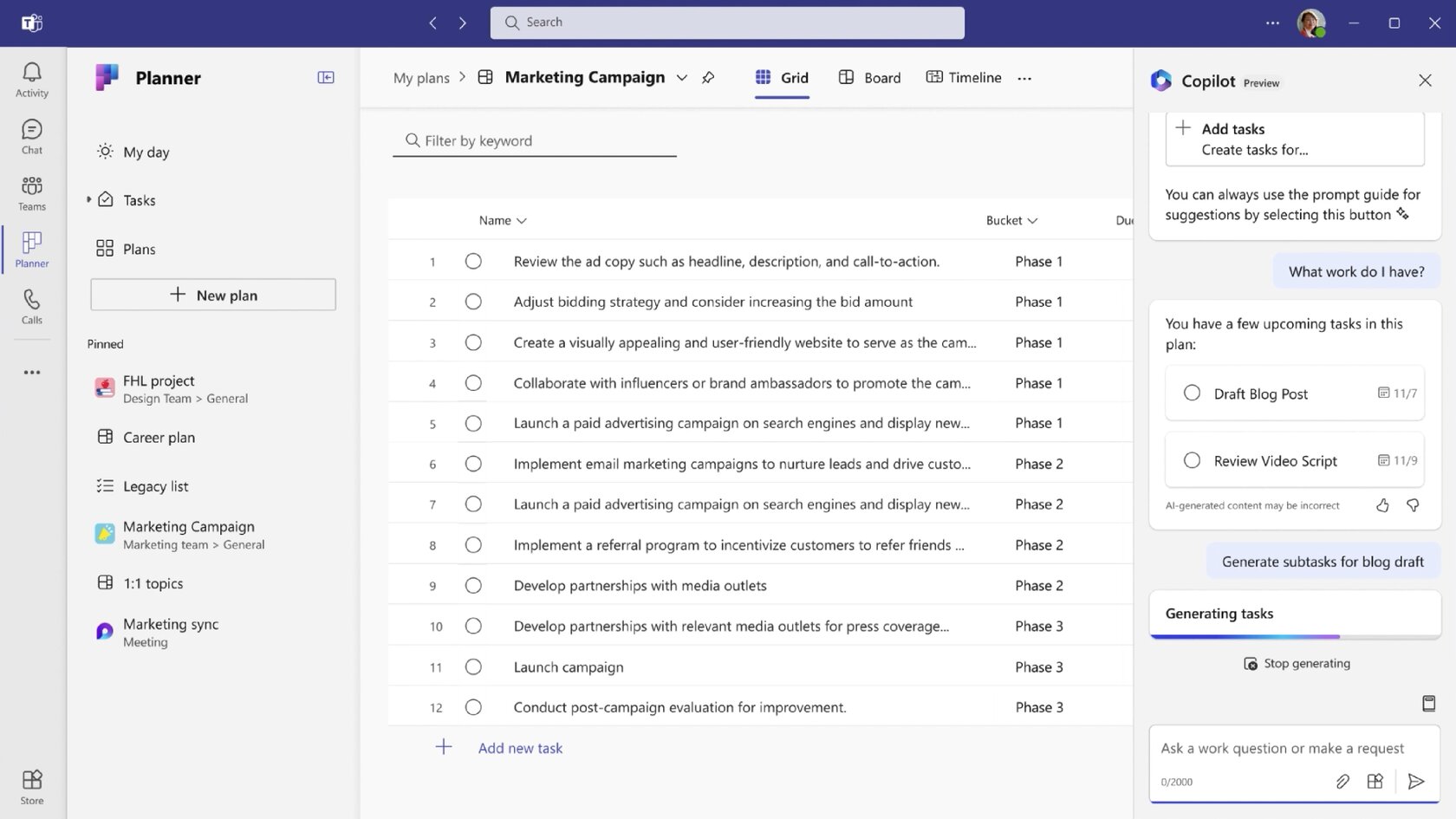Switch to the Board view tab

point(870,78)
